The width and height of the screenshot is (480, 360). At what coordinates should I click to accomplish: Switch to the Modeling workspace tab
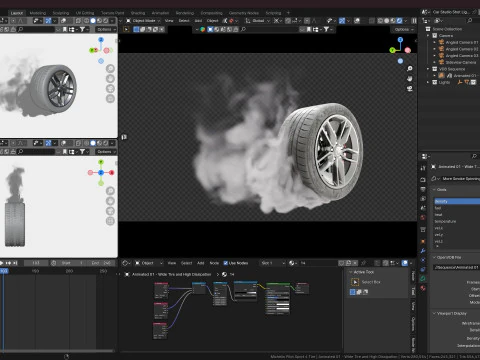click(38, 13)
